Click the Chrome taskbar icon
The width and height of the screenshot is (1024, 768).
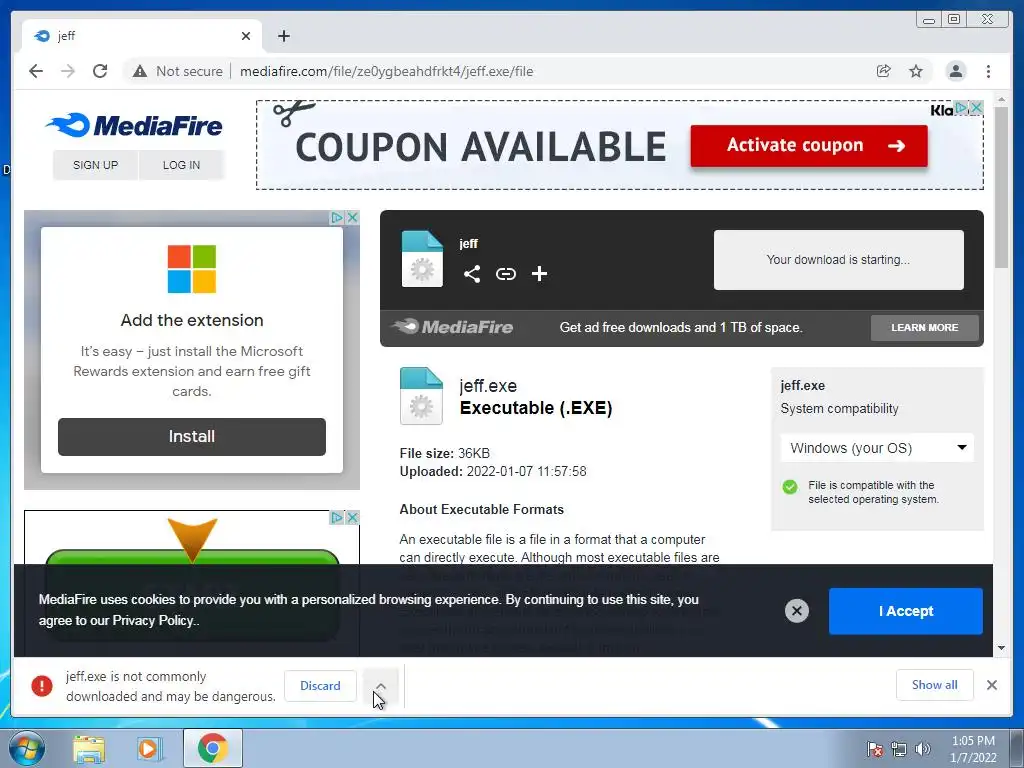[x=212, y=748]
